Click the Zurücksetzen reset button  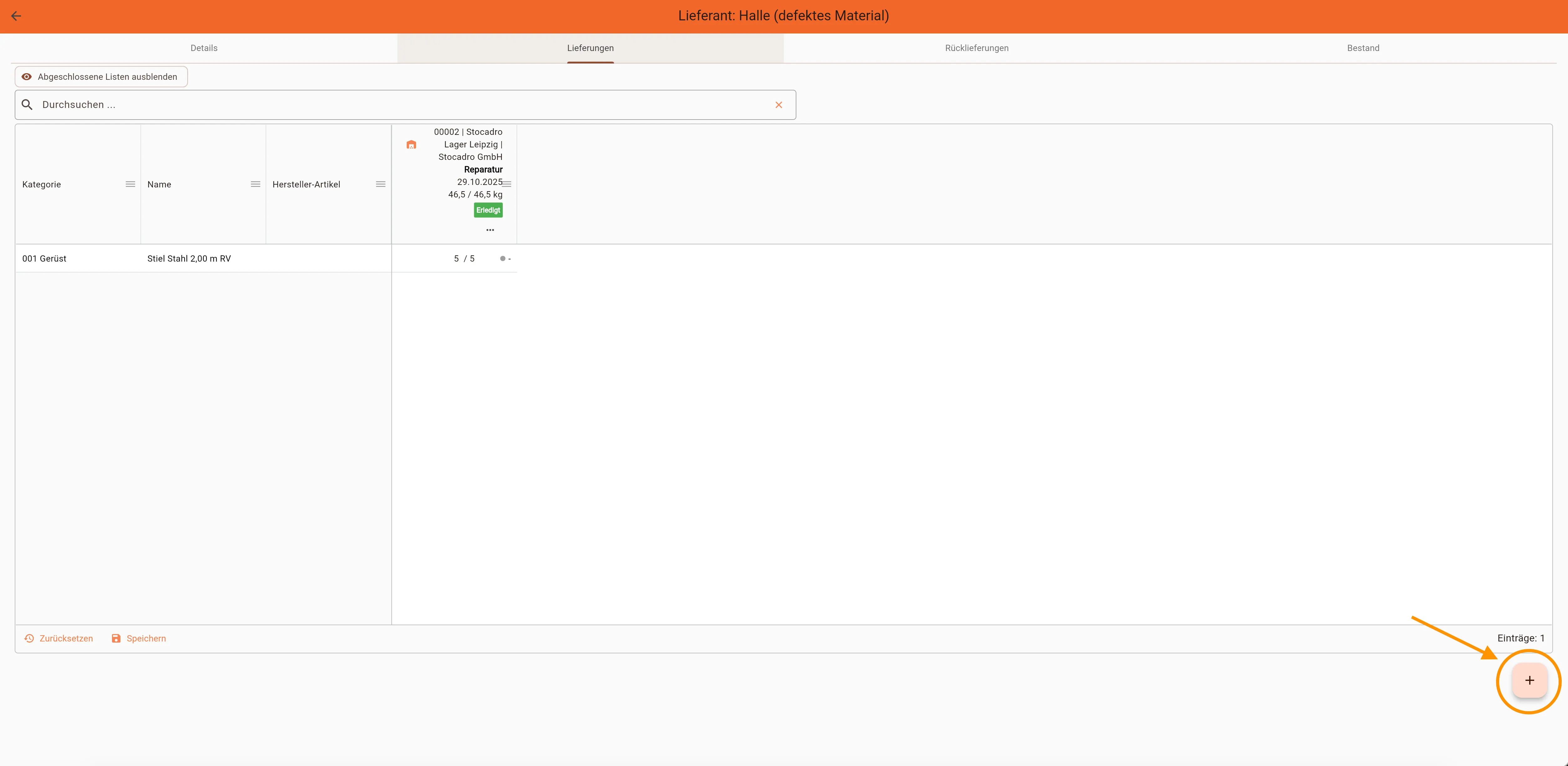click(x=59, y=638)
